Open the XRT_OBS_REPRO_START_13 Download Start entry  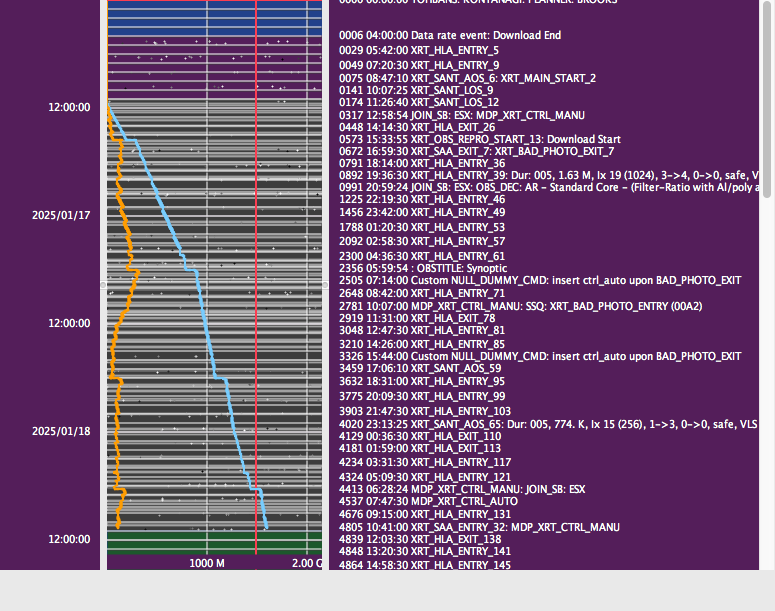point(480,139)
